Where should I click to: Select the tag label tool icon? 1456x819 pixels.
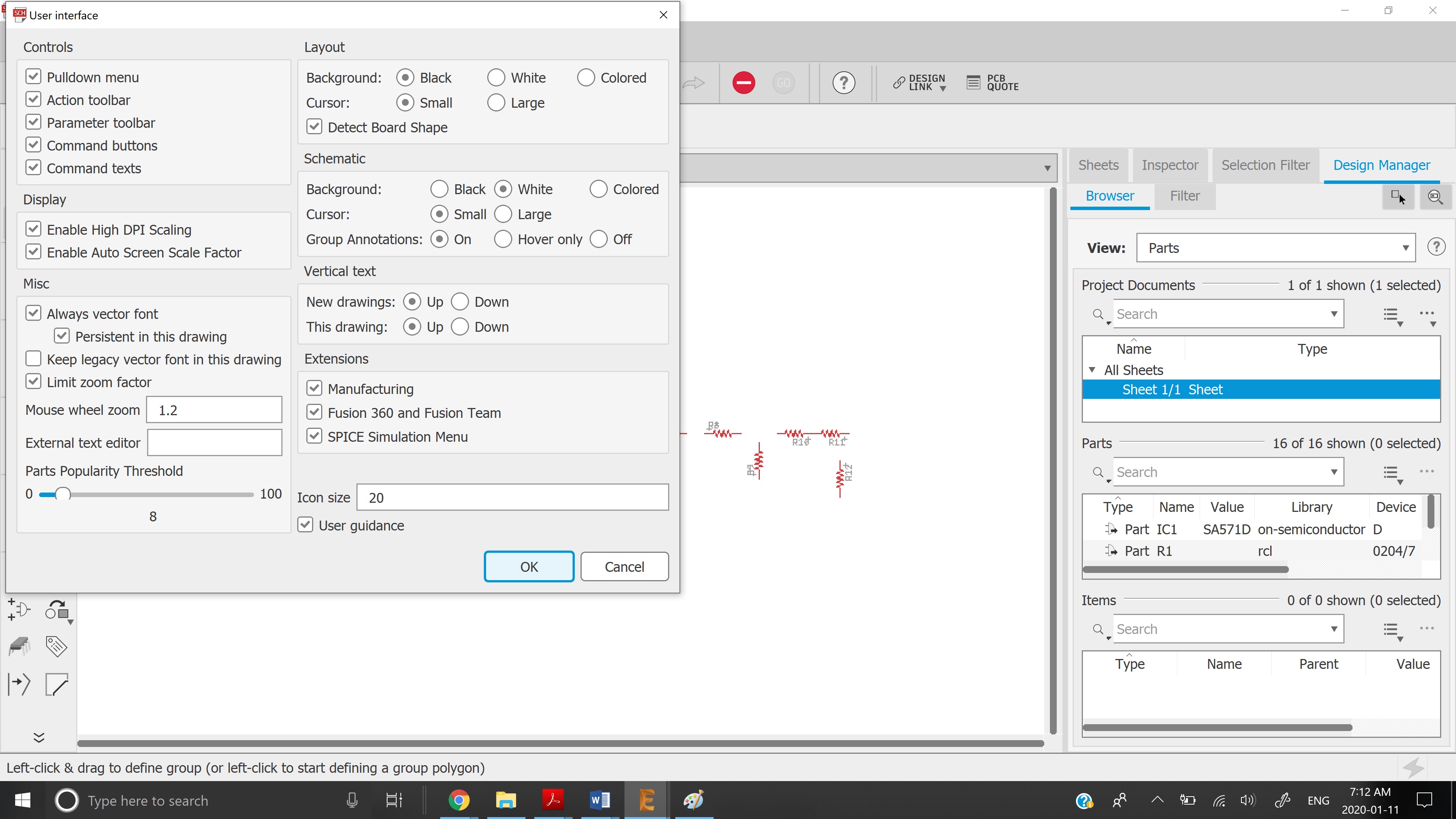point(56,646)
